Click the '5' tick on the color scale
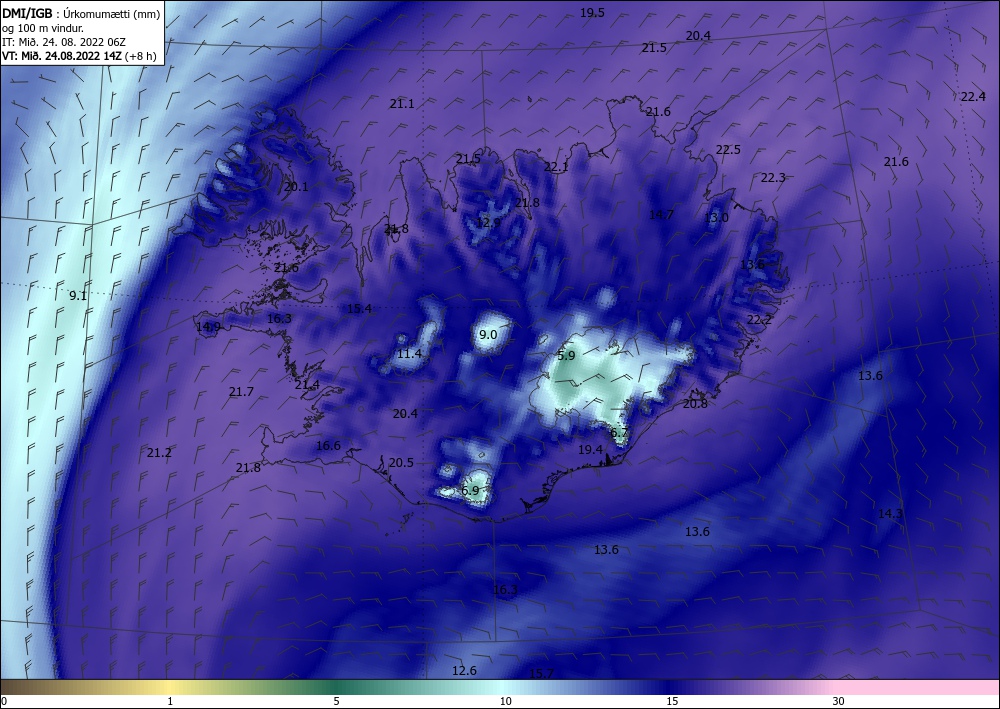 click(336, 701)
